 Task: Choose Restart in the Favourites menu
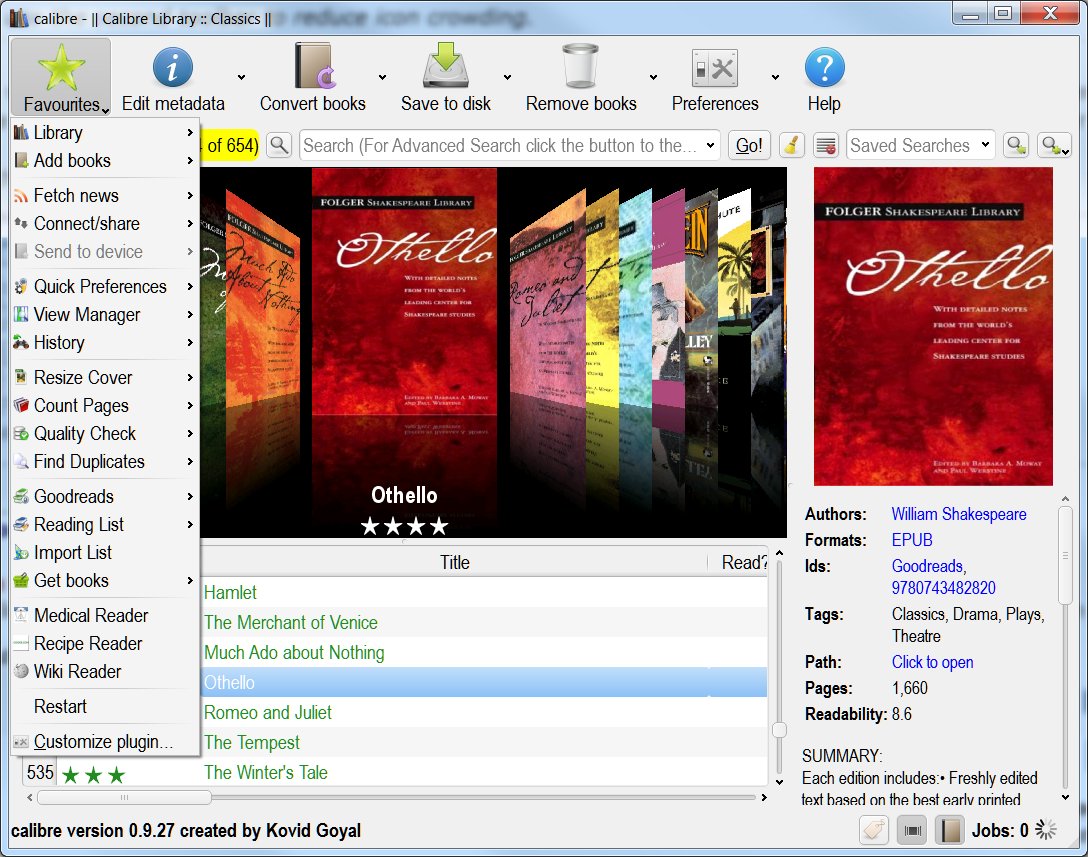(x=105, y=706)
